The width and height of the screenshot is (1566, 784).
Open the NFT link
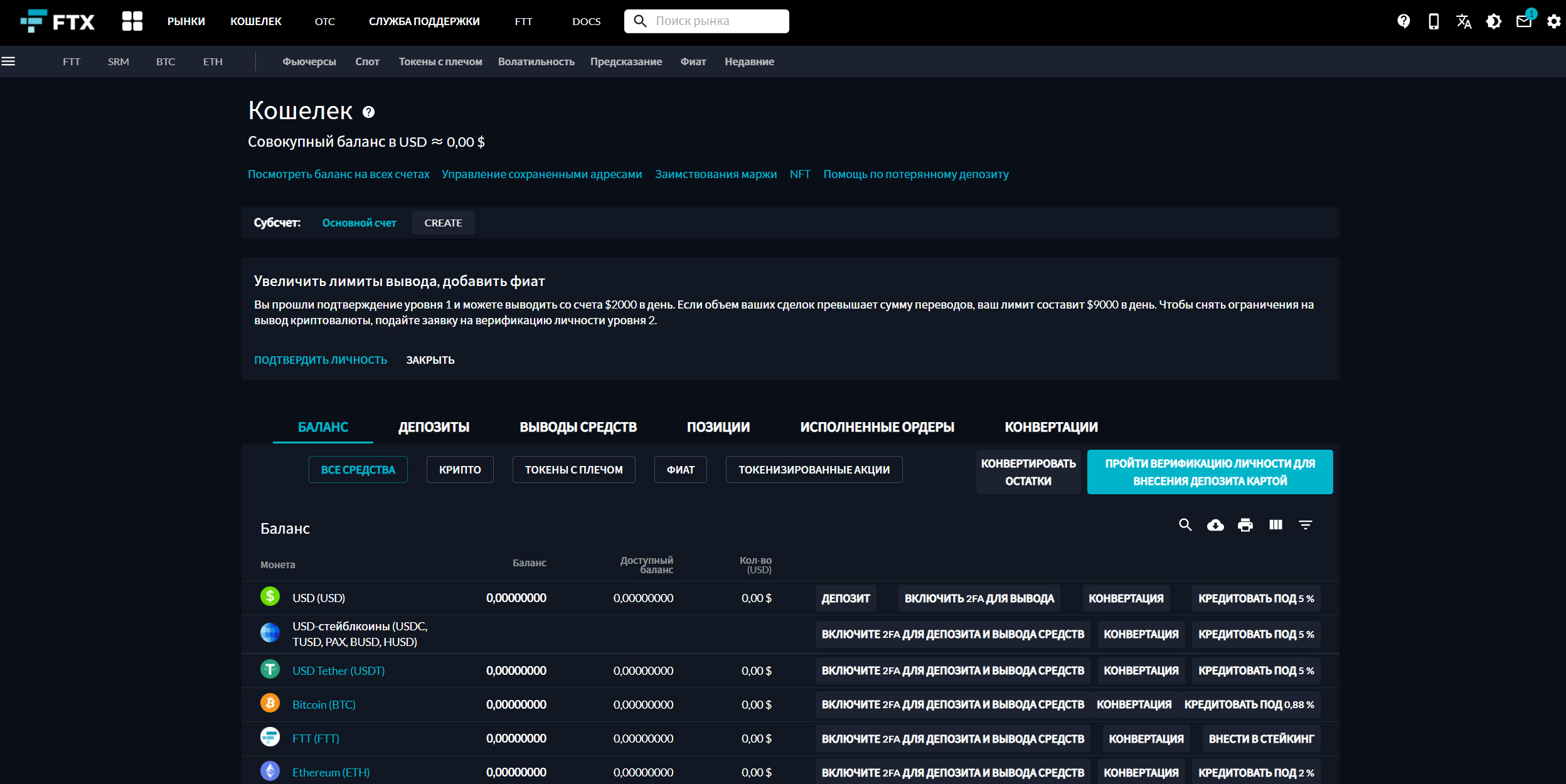800,174
